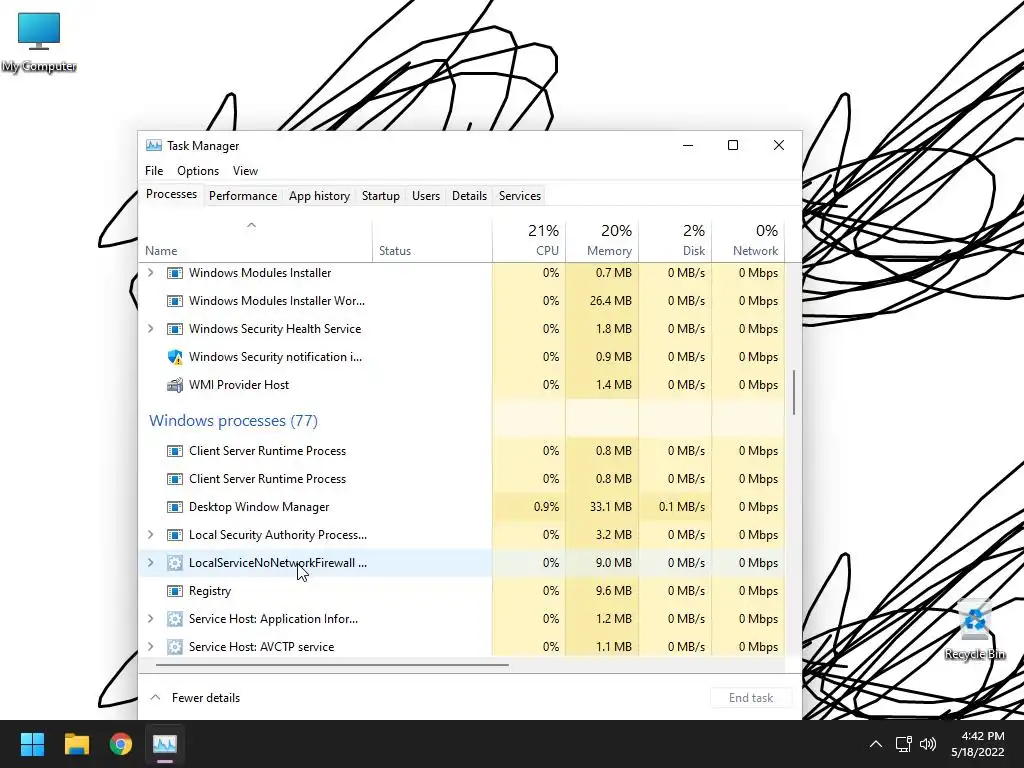This screenshot has width=1024, height=768.
Task: Expand the LocalServiceNoNetworkFirewall row
Action: click(x=151, y=563)
